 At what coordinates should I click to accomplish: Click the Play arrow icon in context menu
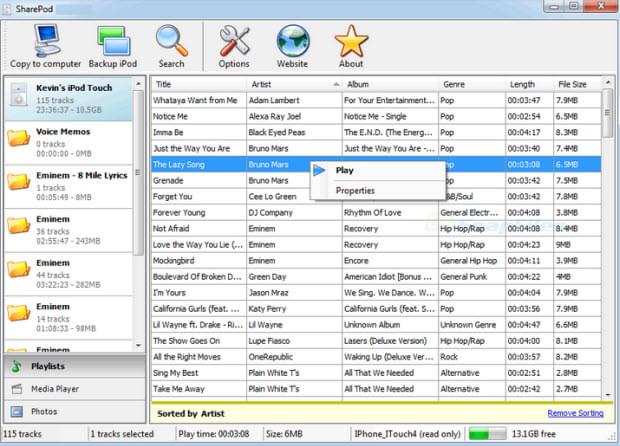[x=319, y=170]
